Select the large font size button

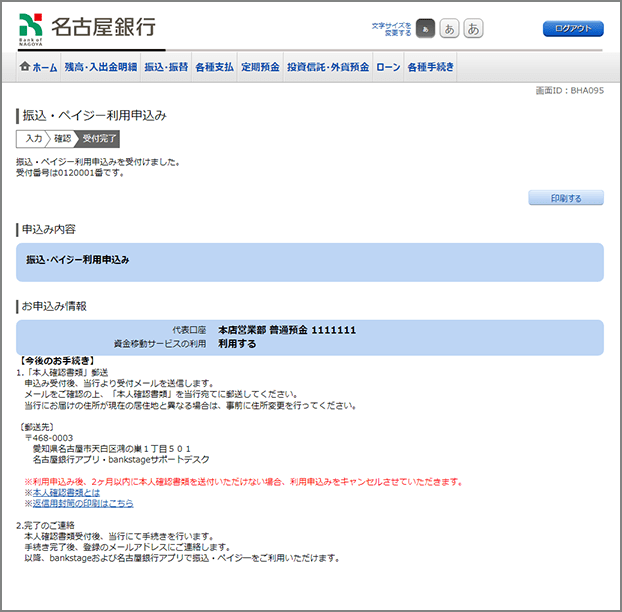473,29
